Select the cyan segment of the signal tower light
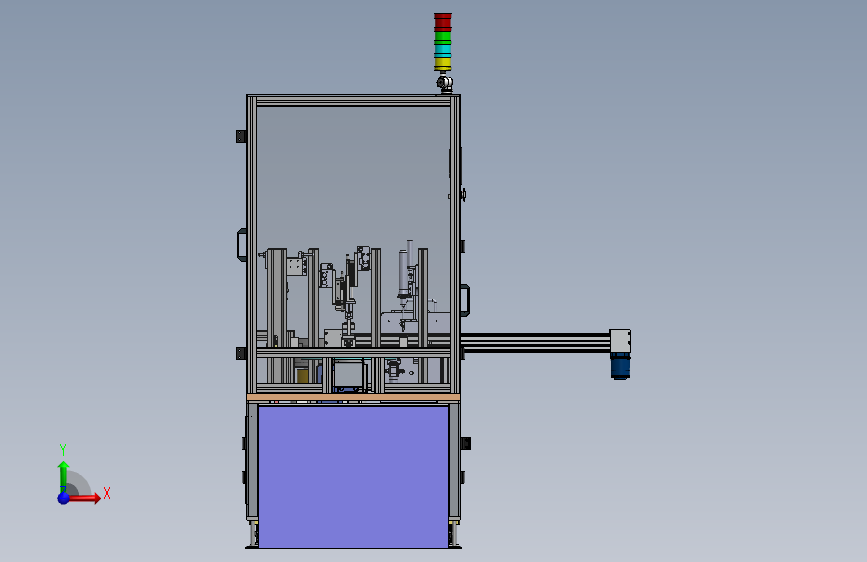The image size is (867, 562). 443,51
